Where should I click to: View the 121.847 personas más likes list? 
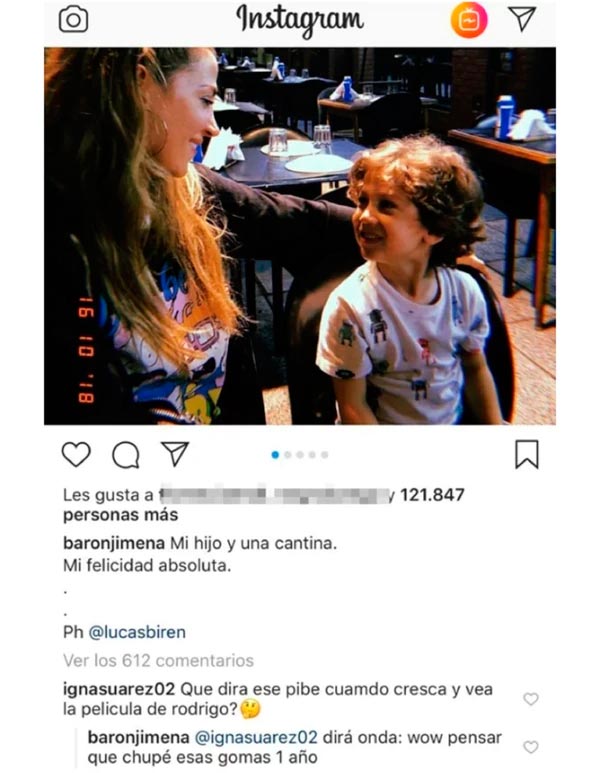[264, 504]
